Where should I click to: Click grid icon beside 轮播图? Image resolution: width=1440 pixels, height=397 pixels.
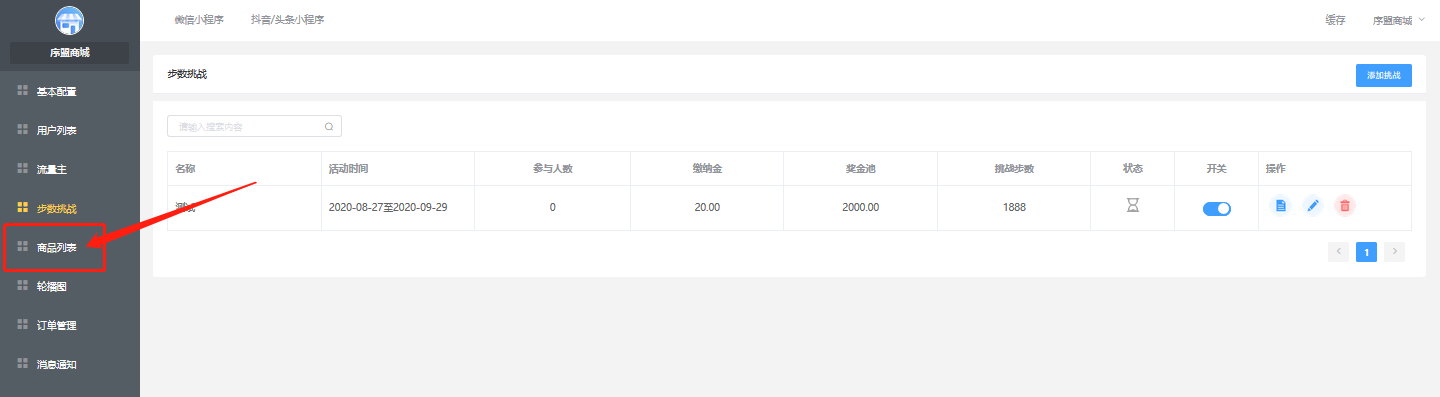(23, 286)
